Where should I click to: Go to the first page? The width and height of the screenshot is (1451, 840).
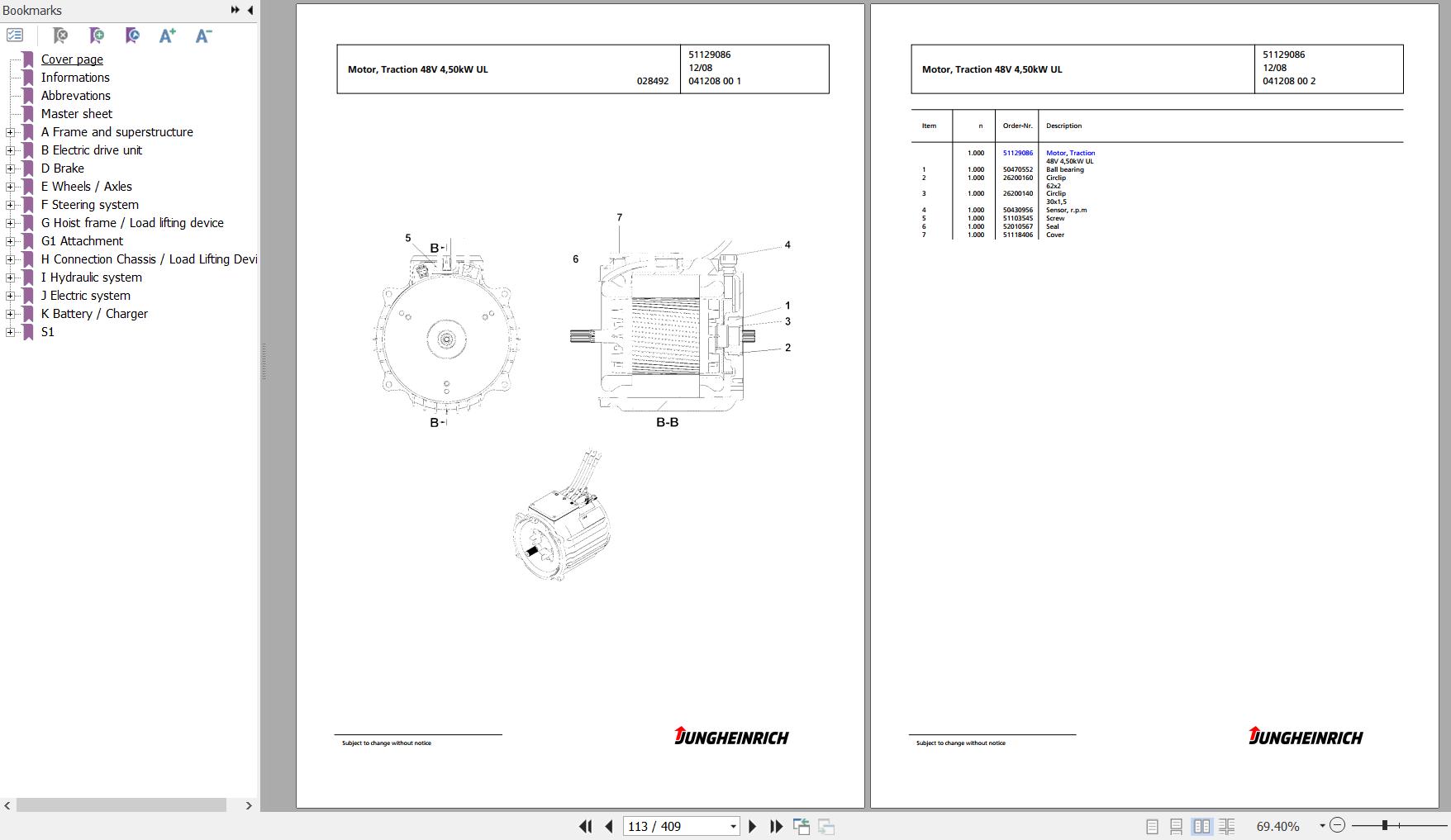(585, 826)
